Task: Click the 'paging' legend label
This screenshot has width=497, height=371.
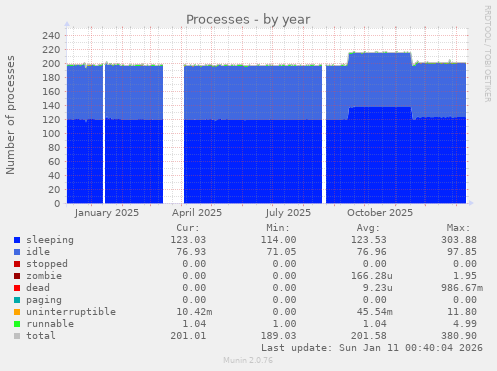Action: [44, 300]
